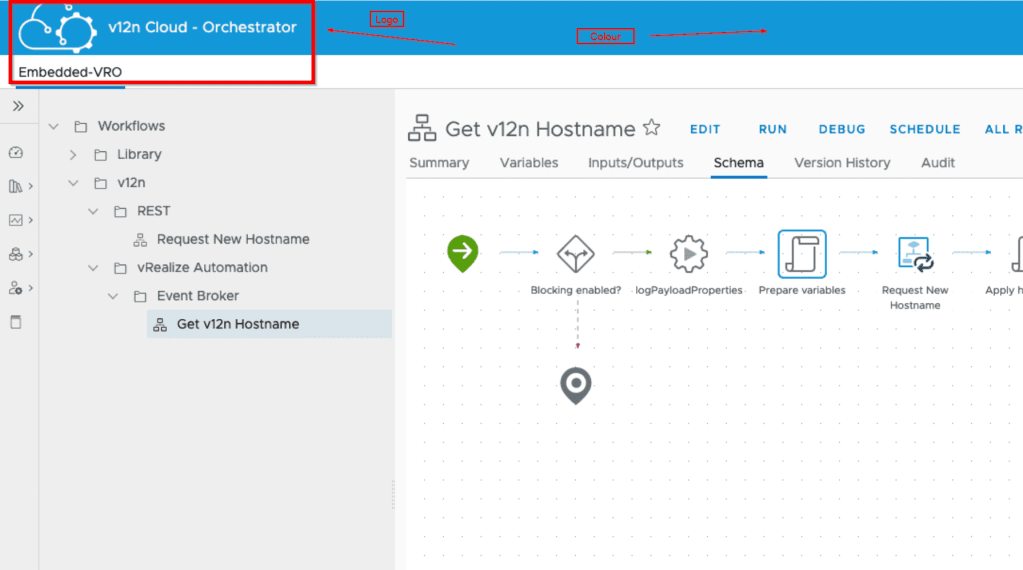Click the RUN button
This screenshot has height=570, width=1023.
tap(772, 130)
